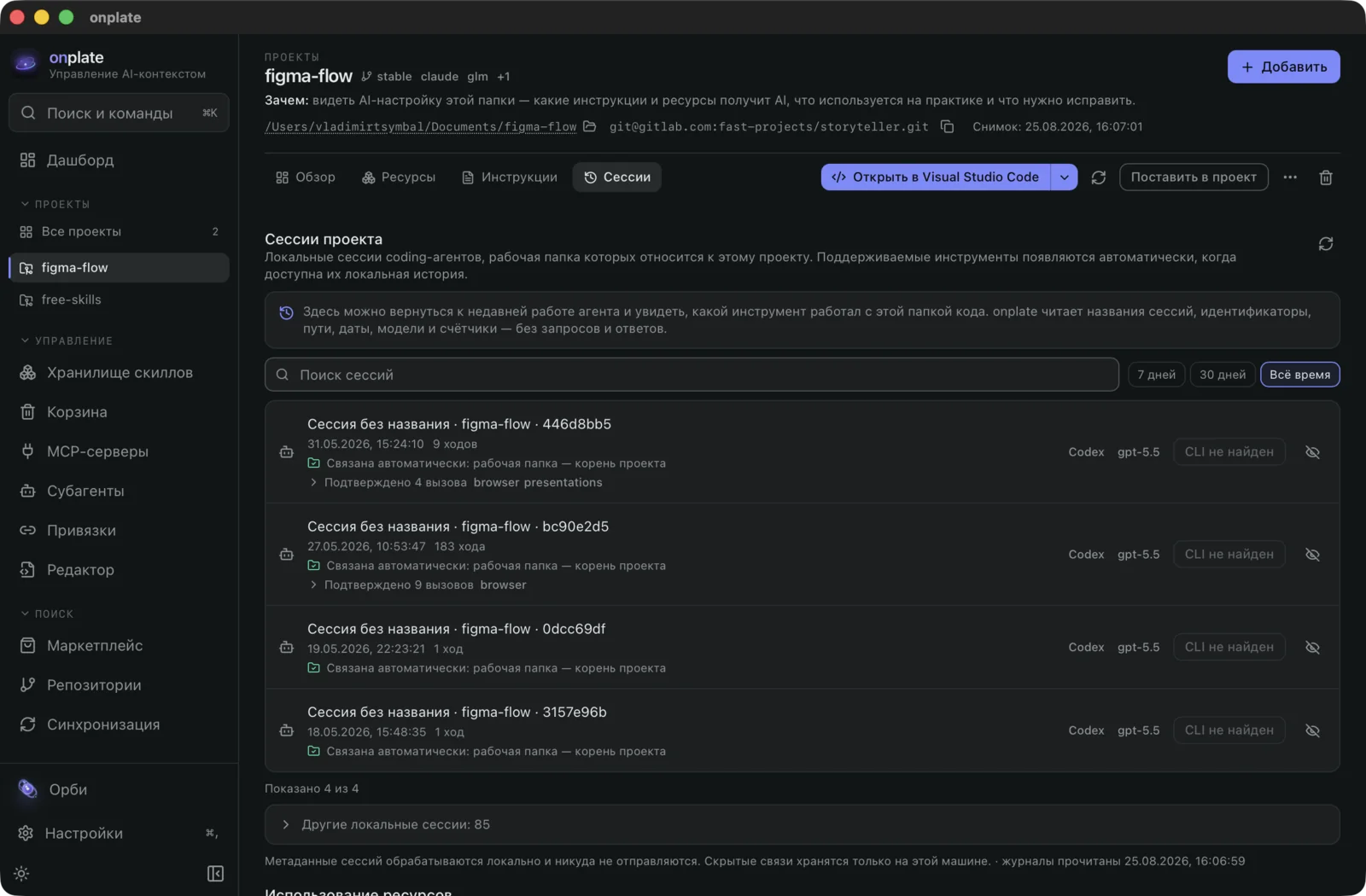Screen dimensions: 1366x896
Task: Click Поставить в проект button
Action: [1194, 177]
